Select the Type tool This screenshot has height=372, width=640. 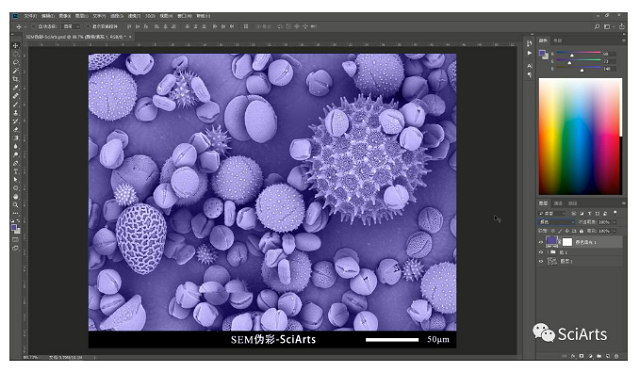tap(16, 172)
